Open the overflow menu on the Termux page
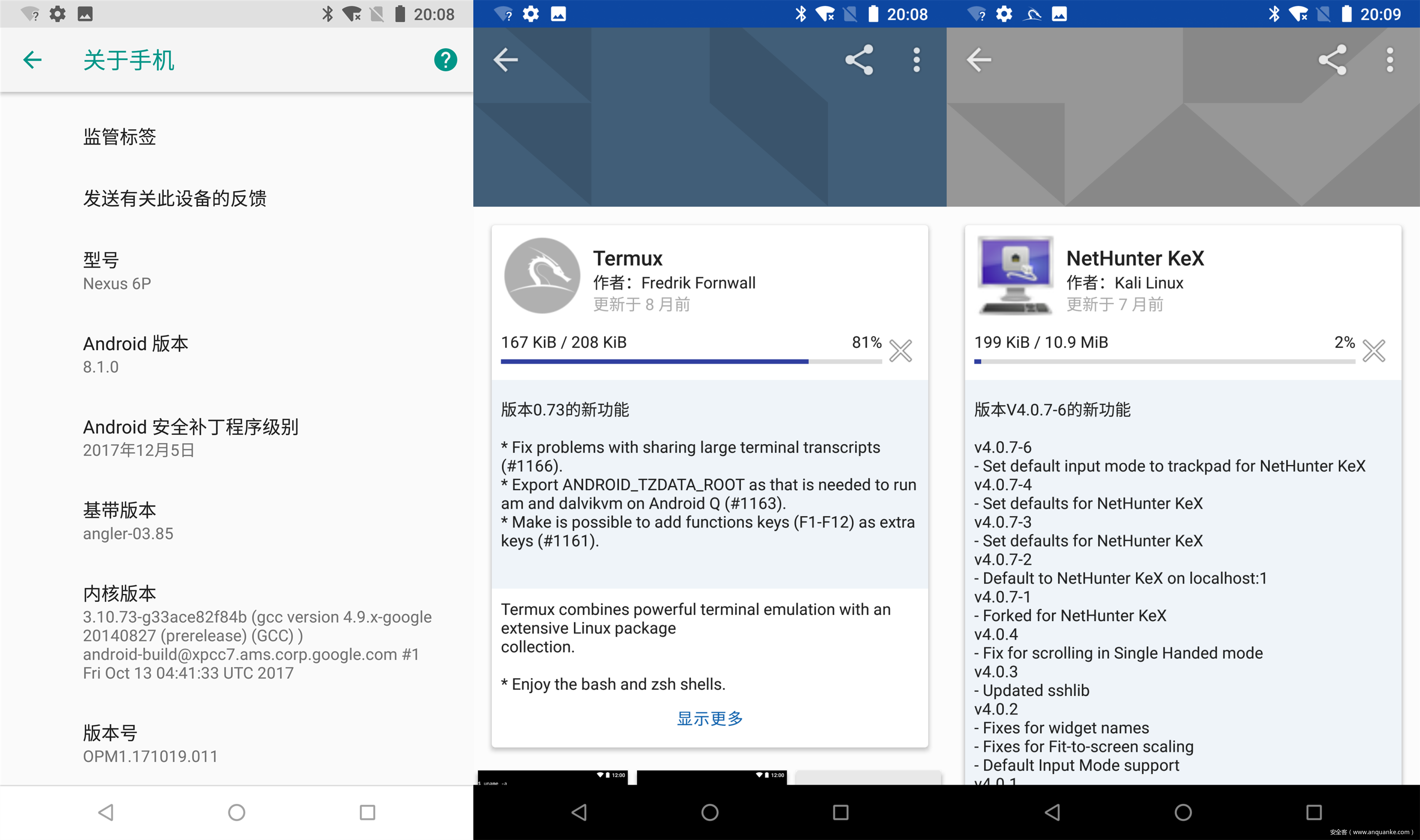1420x840 pixels. pyautogui.click(x=916, y=60)
